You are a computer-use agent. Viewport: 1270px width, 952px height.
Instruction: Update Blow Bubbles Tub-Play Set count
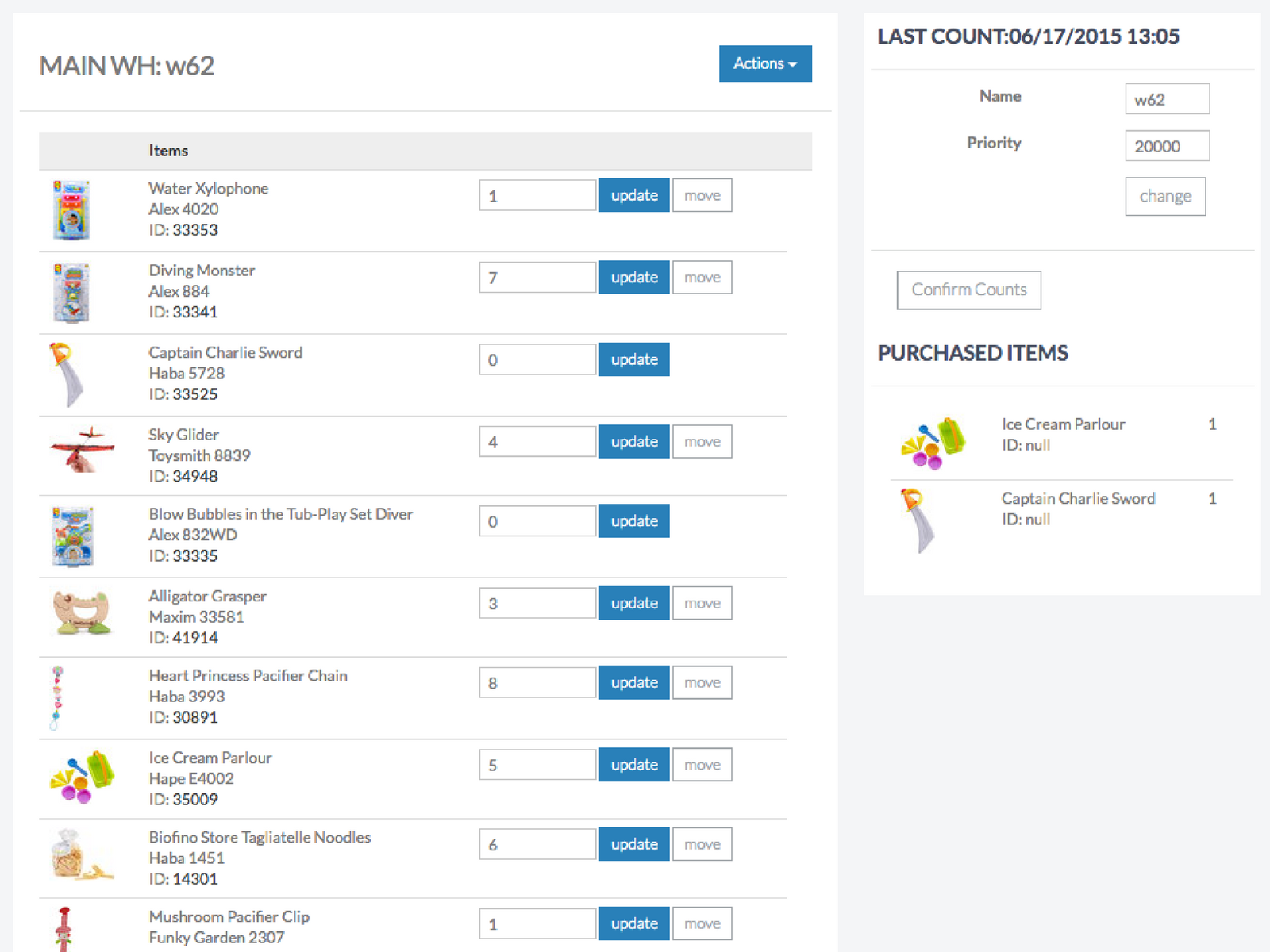click(x=633, y=521)
